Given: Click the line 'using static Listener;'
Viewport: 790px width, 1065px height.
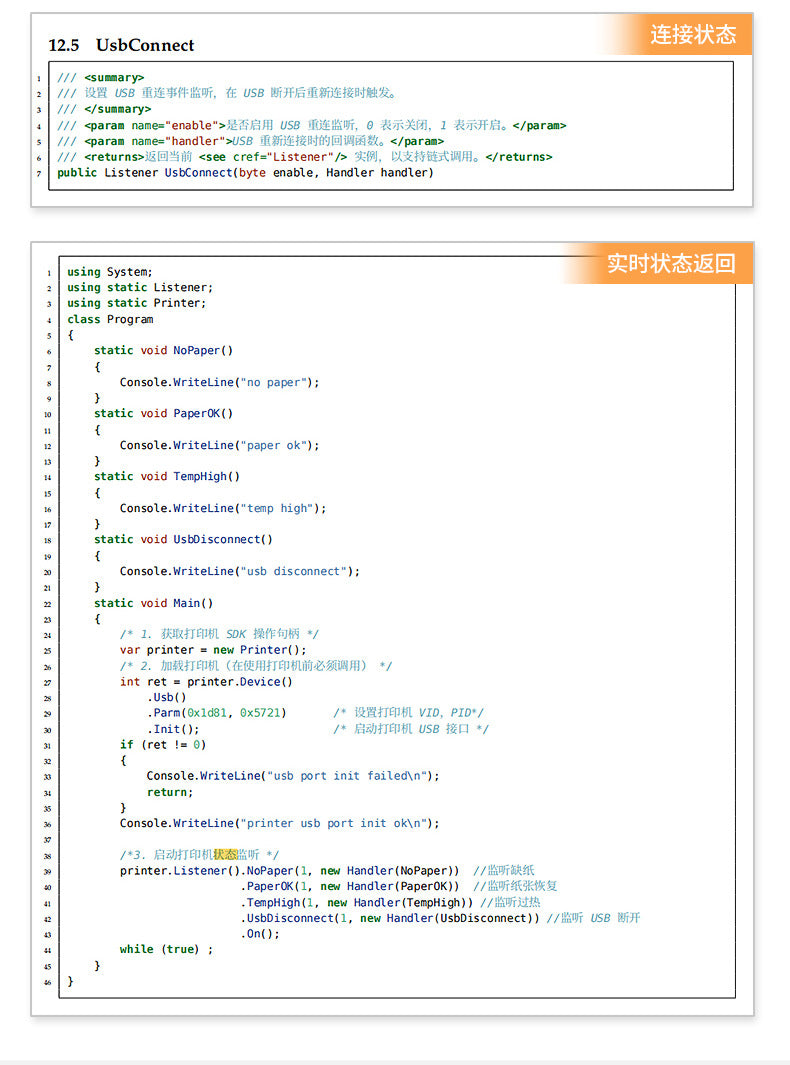Looking at the screenshot, I should click(x=140, y=287).
